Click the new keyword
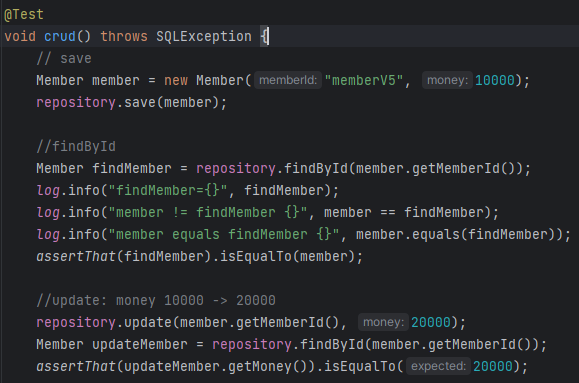Screen dimensions: 579x383 pos(176,81)
